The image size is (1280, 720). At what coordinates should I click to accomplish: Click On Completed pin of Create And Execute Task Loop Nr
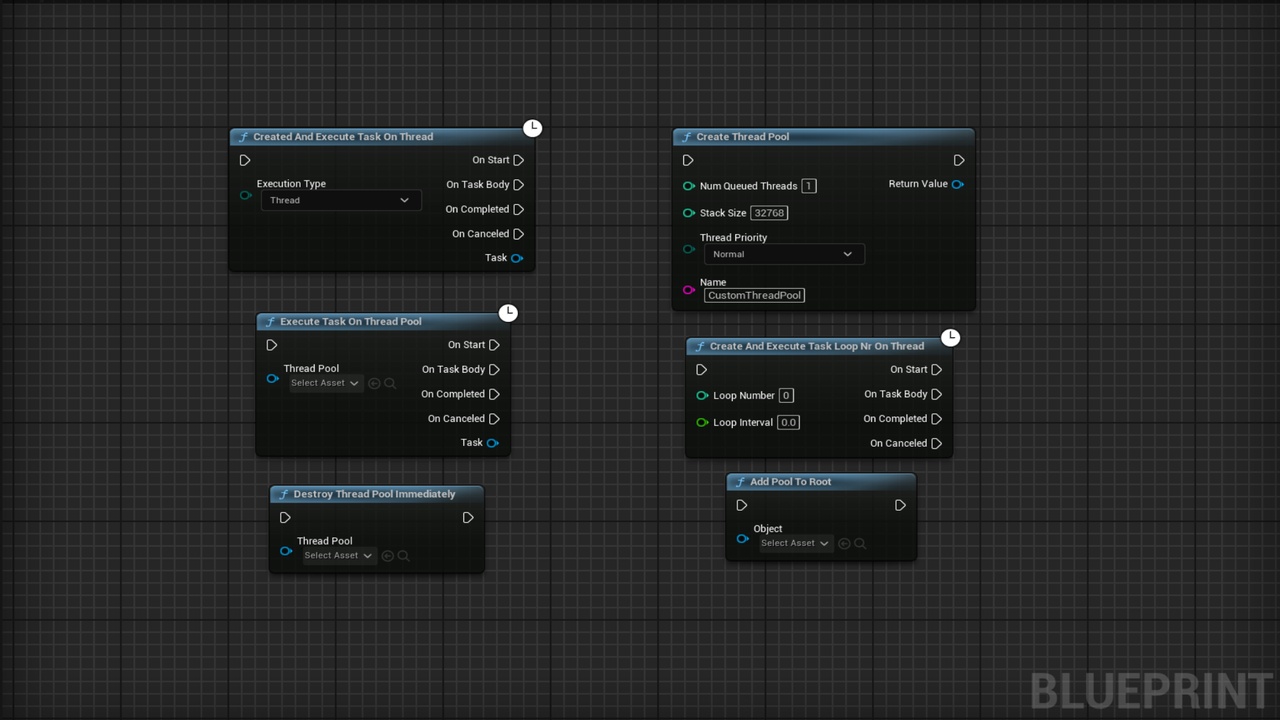[x=936, y=419]
